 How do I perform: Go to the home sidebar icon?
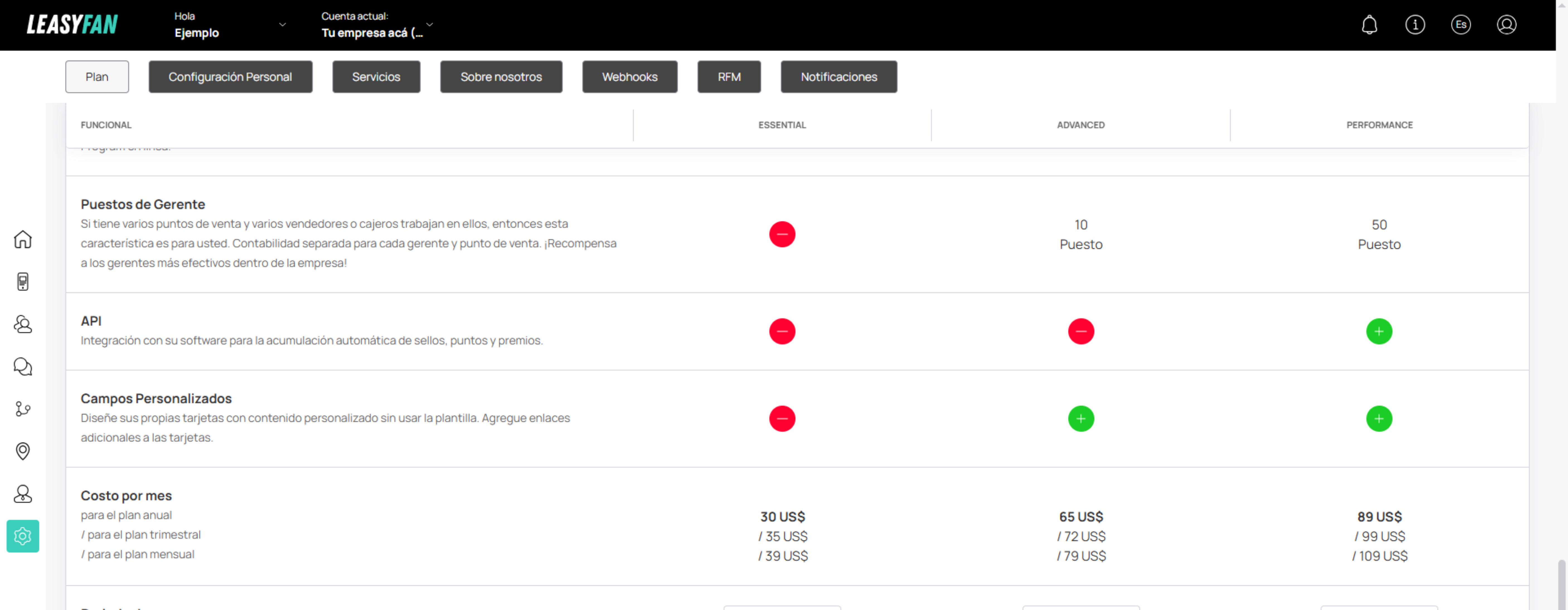click(23, 239)
